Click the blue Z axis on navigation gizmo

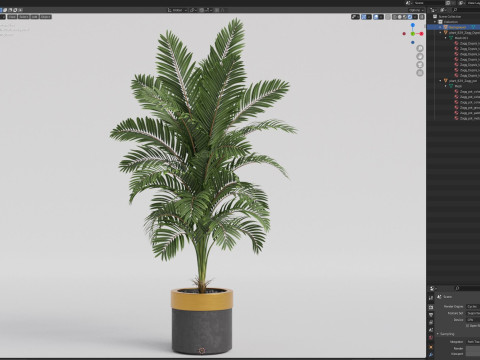(413, 25)
